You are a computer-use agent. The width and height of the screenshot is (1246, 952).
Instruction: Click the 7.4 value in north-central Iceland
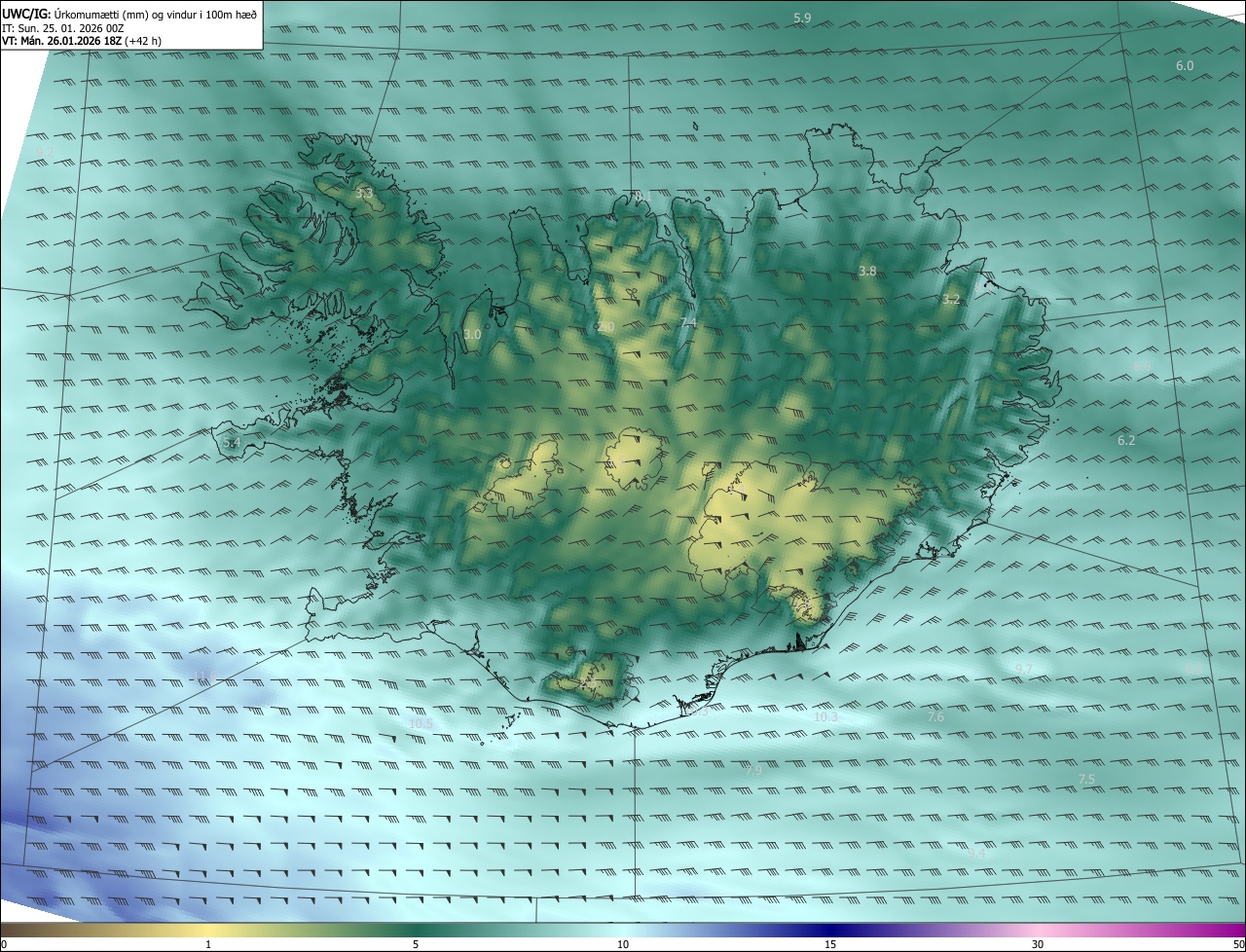pos(688,322)
